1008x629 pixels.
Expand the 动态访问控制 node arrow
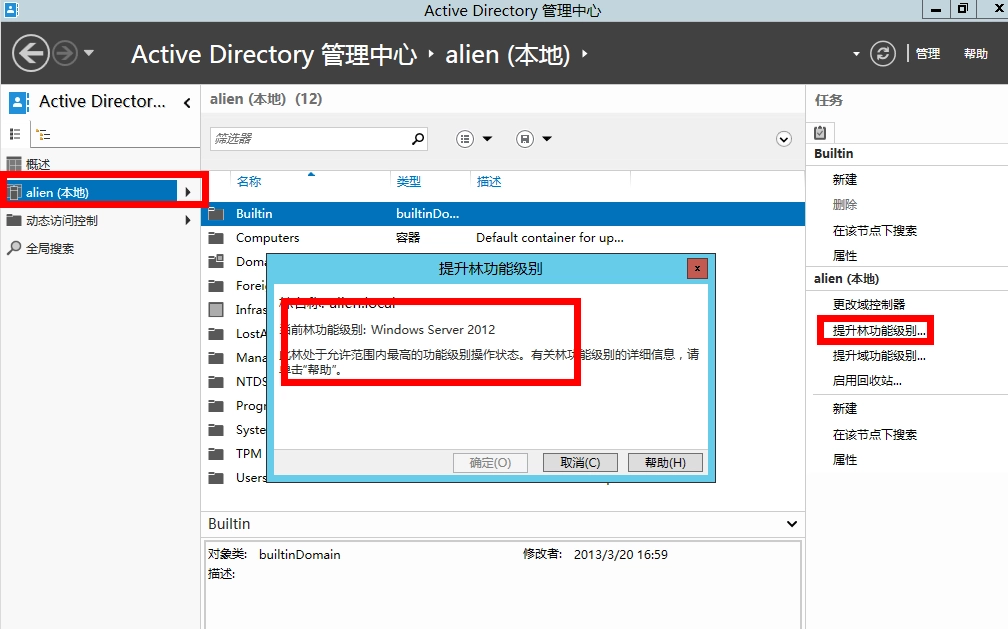[x=187, y=220]
